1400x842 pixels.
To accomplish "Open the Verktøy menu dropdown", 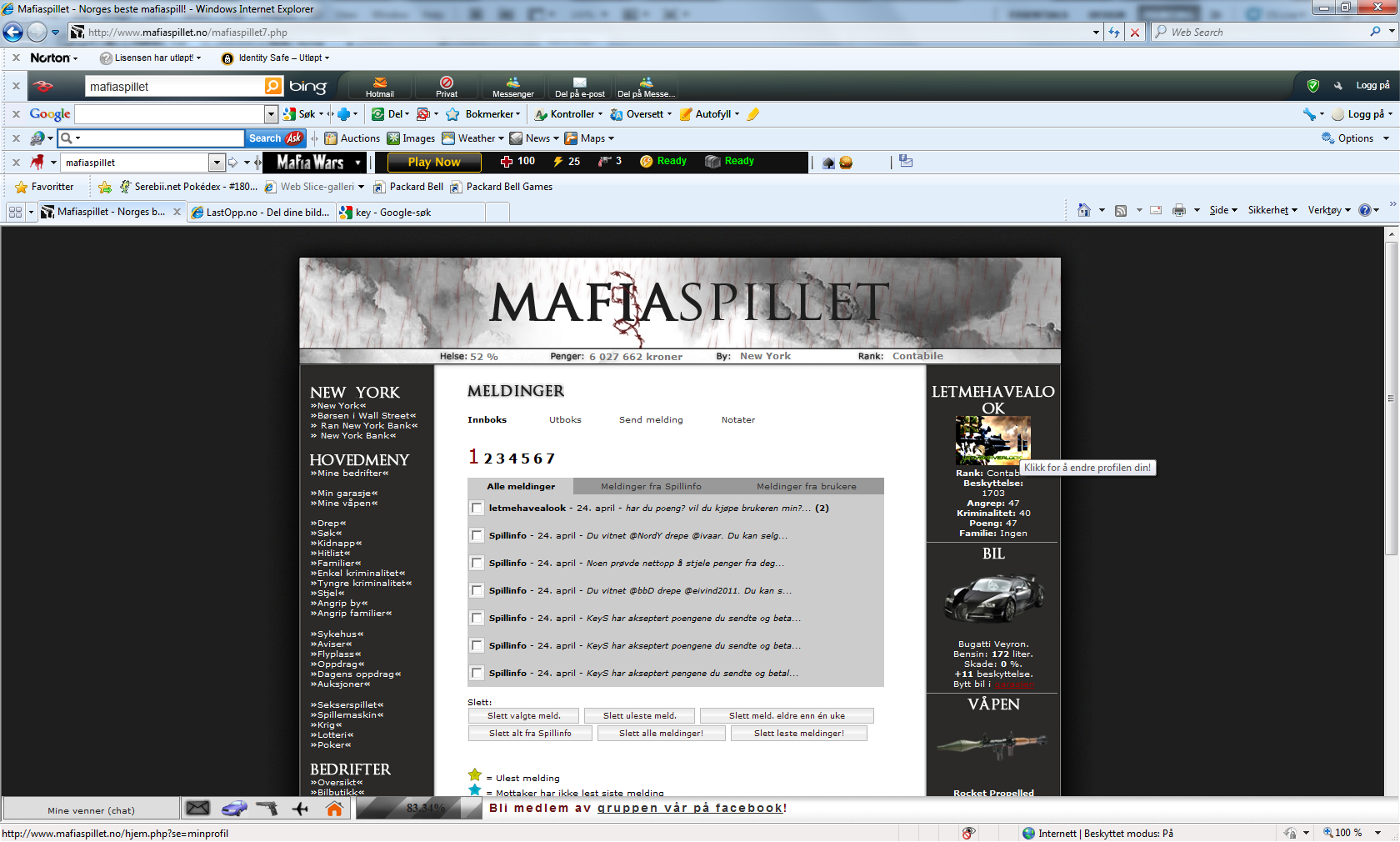I will (1329, 210).
